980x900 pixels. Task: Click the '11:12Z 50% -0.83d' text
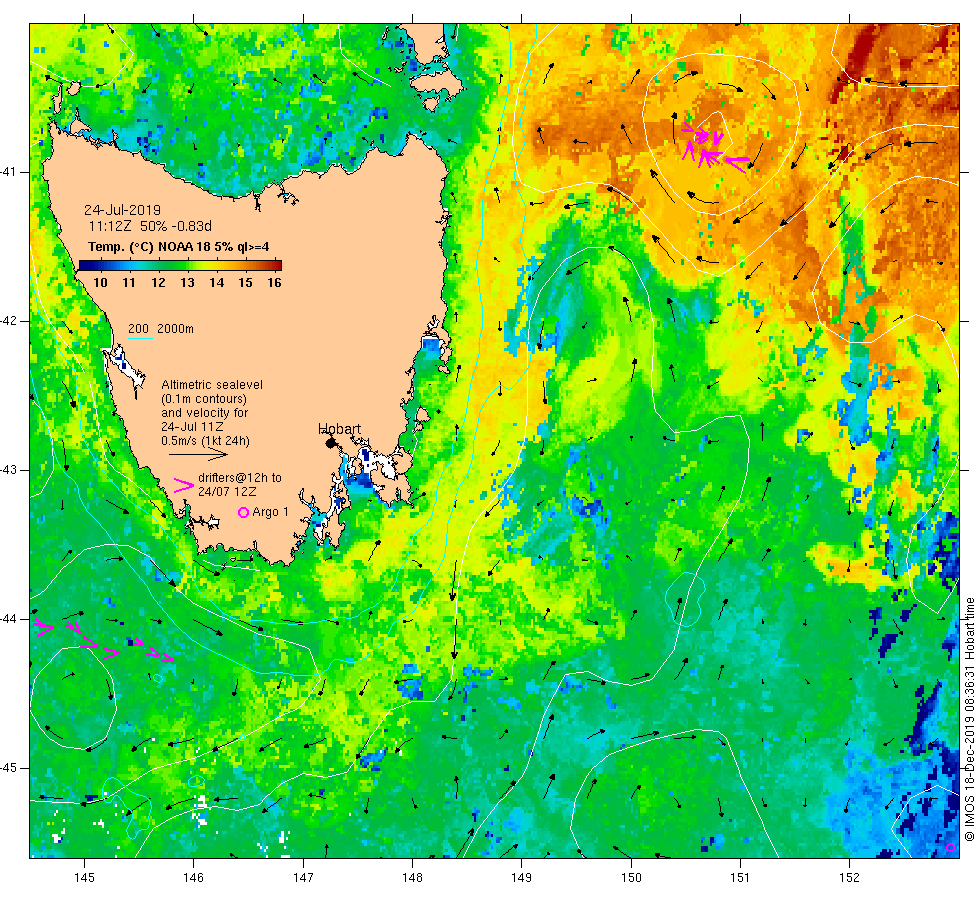click(x=150, y=226)
